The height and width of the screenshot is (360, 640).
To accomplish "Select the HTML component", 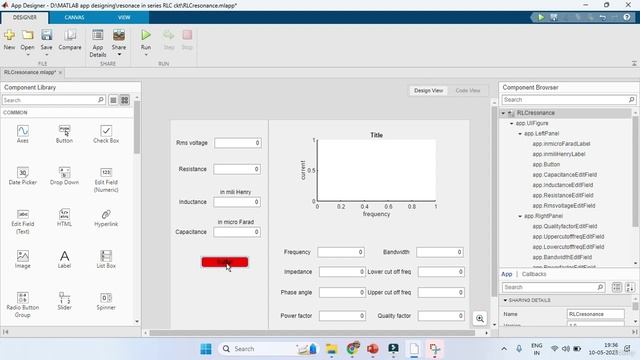I will coord(64,218).
